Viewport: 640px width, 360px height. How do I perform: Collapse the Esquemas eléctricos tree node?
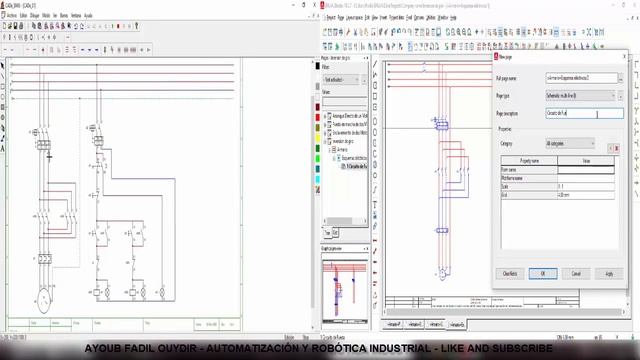334,158
